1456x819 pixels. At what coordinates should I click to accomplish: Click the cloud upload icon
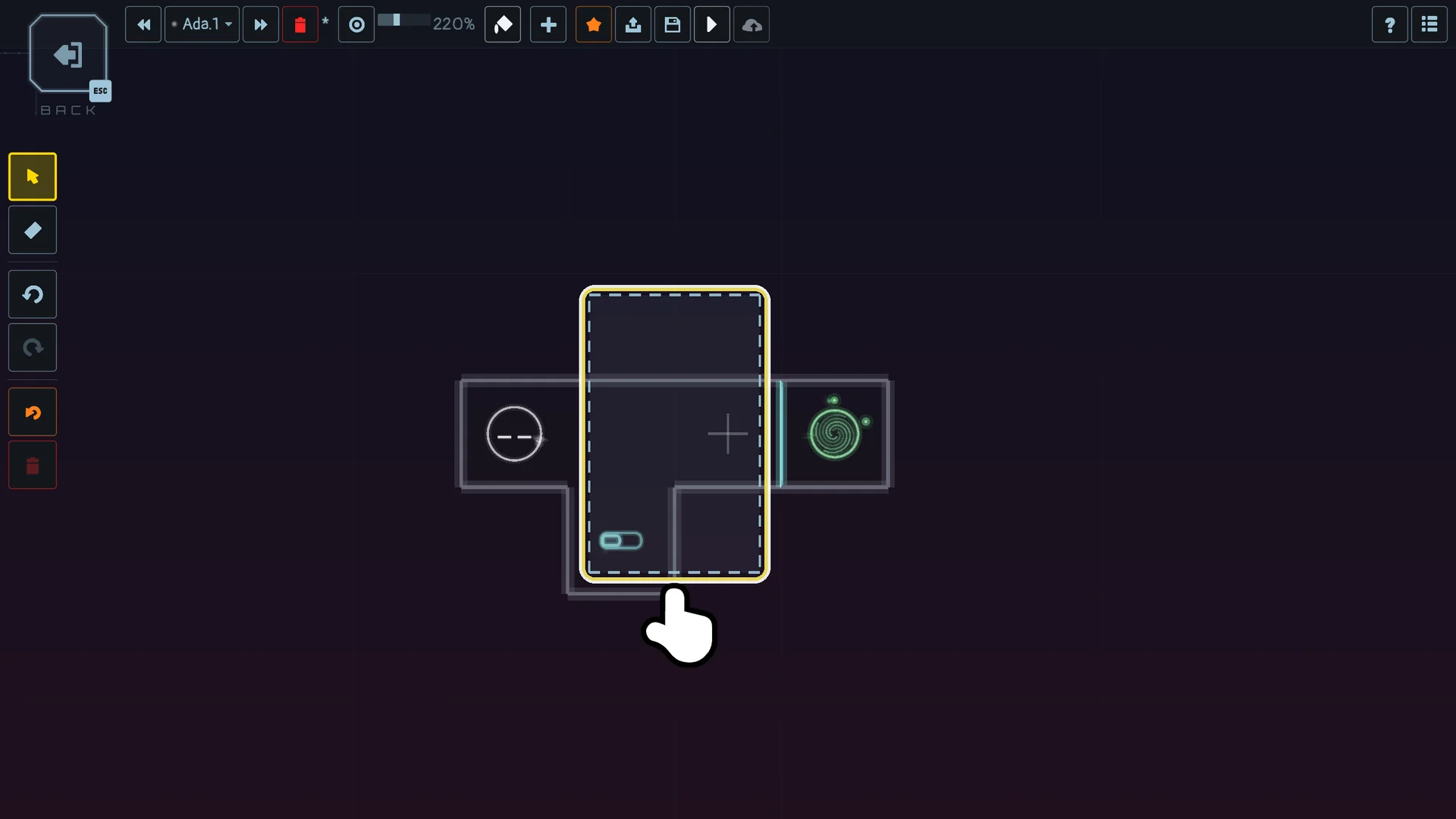coord(752,24)
